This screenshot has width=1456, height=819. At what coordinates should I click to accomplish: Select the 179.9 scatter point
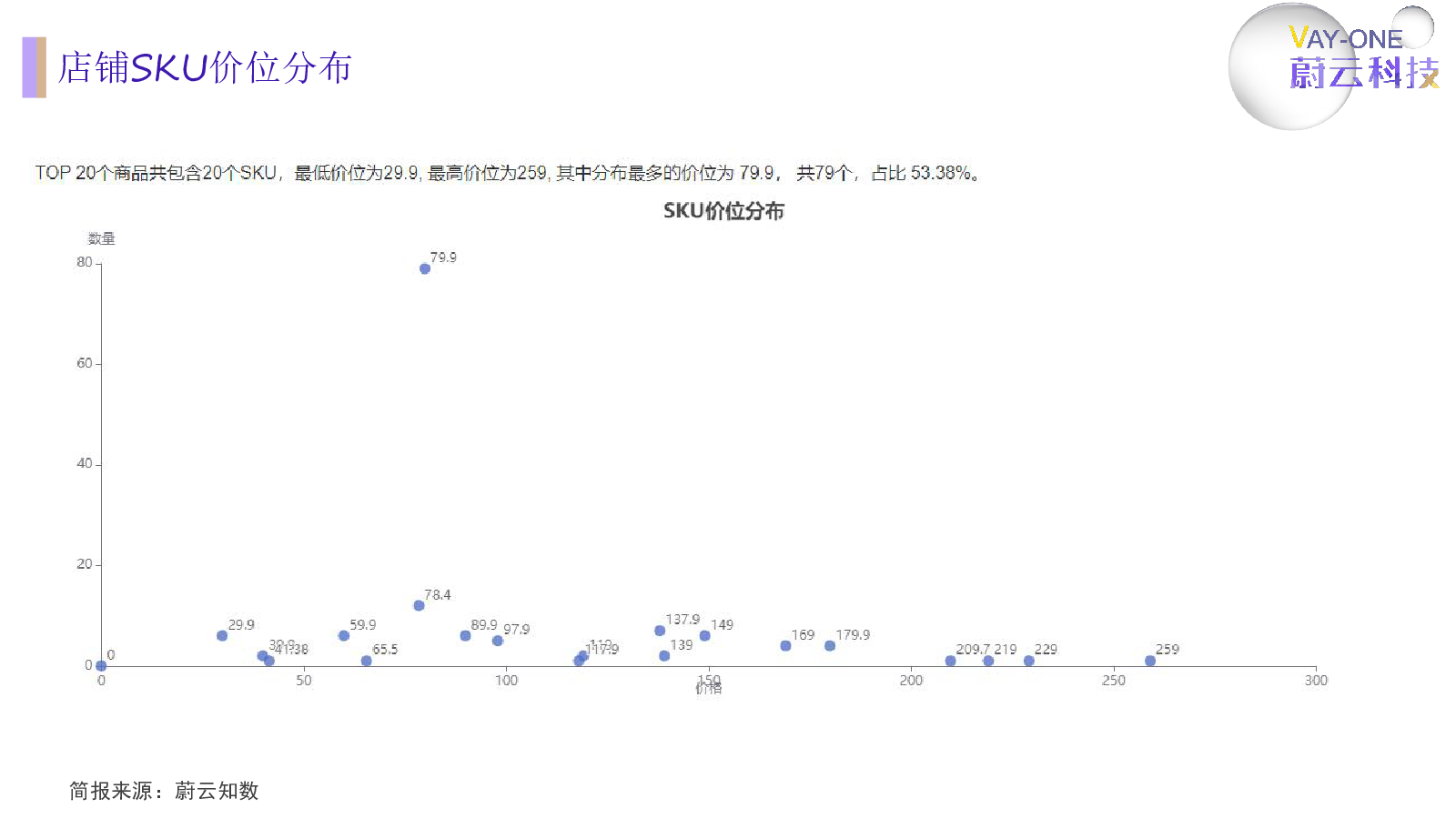pyautogui.click(x=828, y=645)
